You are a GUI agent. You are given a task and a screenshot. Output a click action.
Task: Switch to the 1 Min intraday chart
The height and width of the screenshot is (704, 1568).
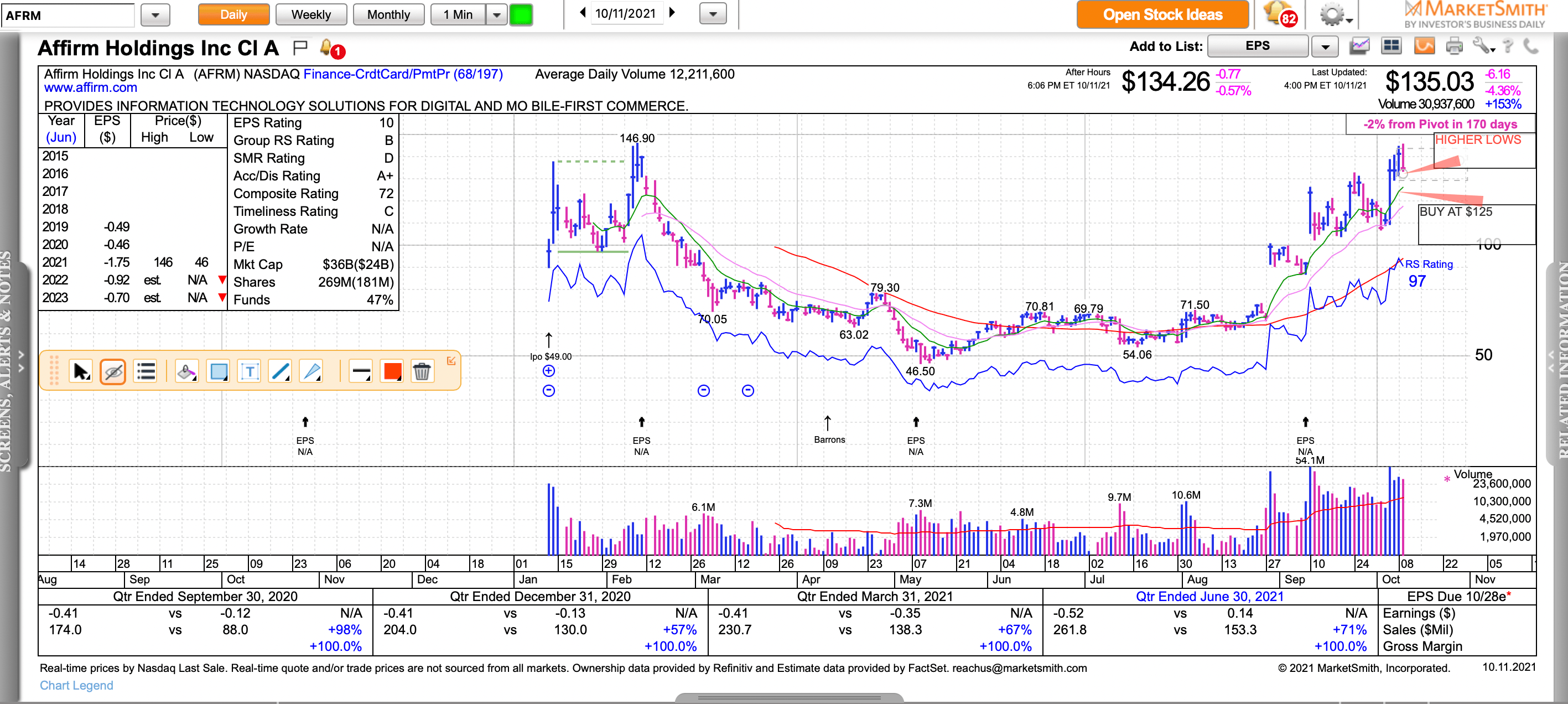coord(458,14)
